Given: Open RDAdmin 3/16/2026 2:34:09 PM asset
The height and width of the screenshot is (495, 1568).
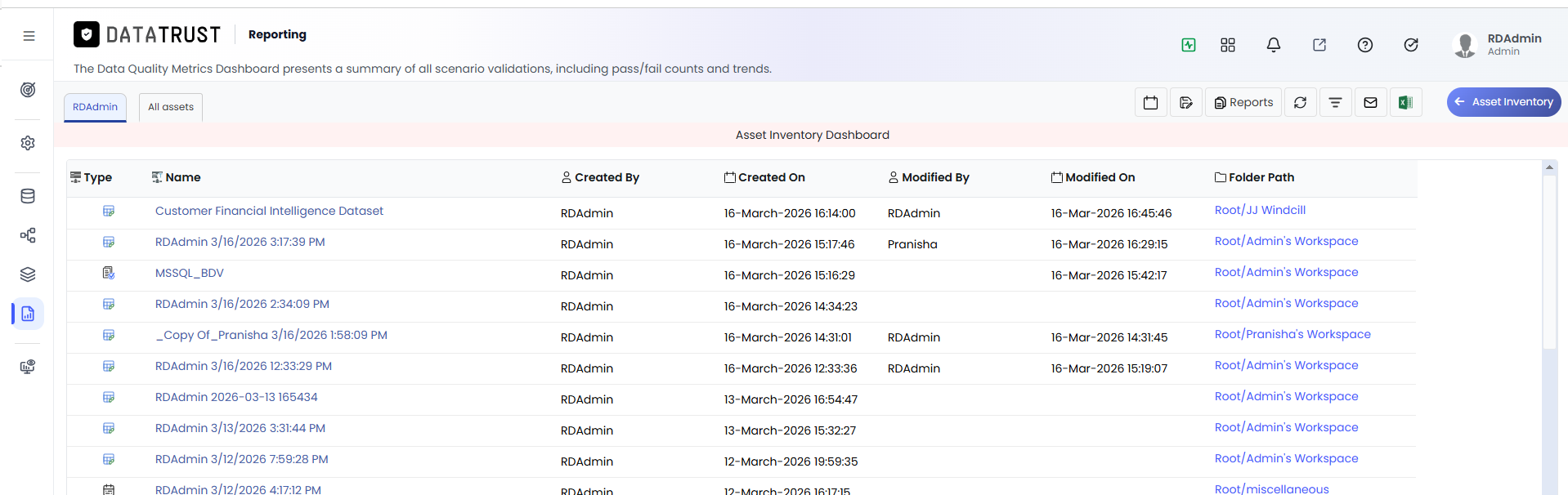Looking at the screenshot, I should [242, 304].
